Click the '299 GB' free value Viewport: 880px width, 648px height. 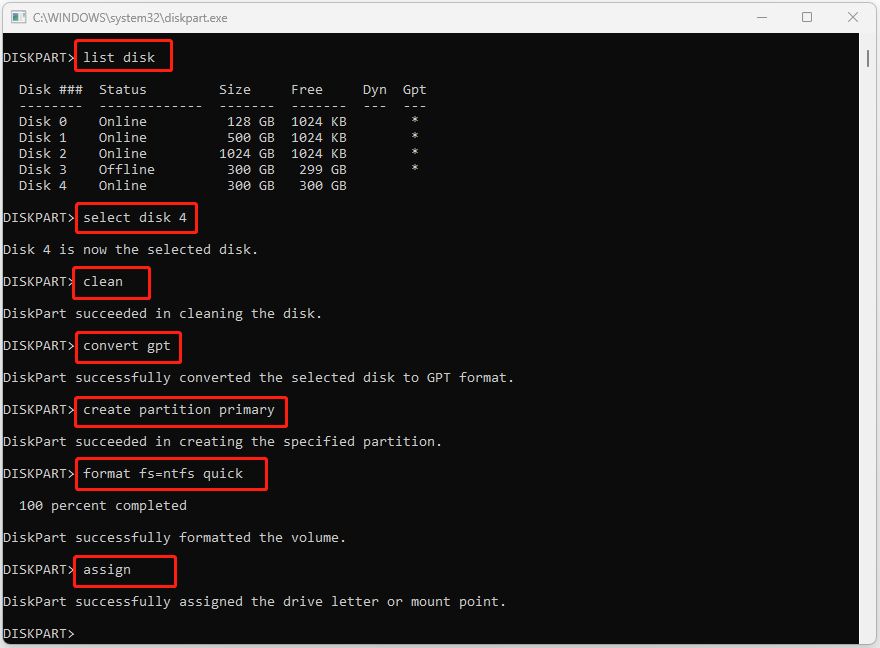click(323, 169)
